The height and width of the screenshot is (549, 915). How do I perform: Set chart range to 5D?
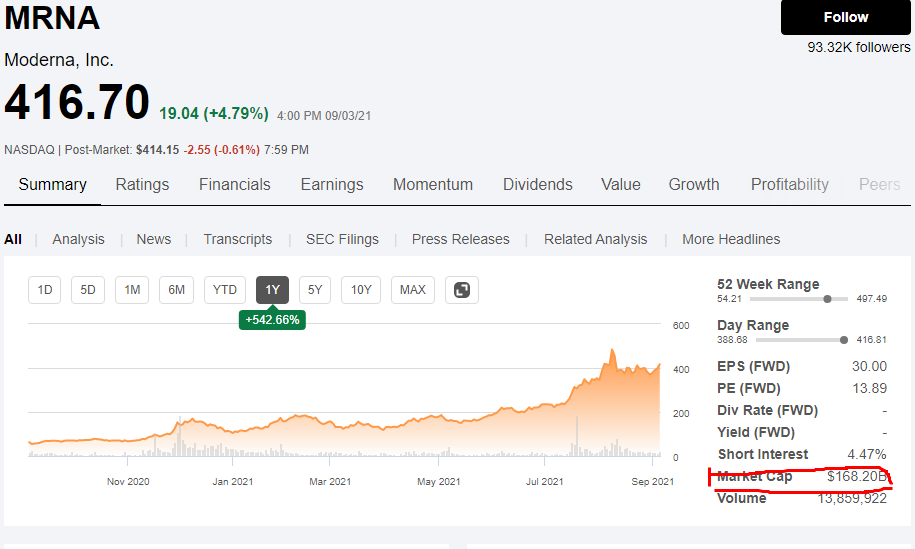88,290
